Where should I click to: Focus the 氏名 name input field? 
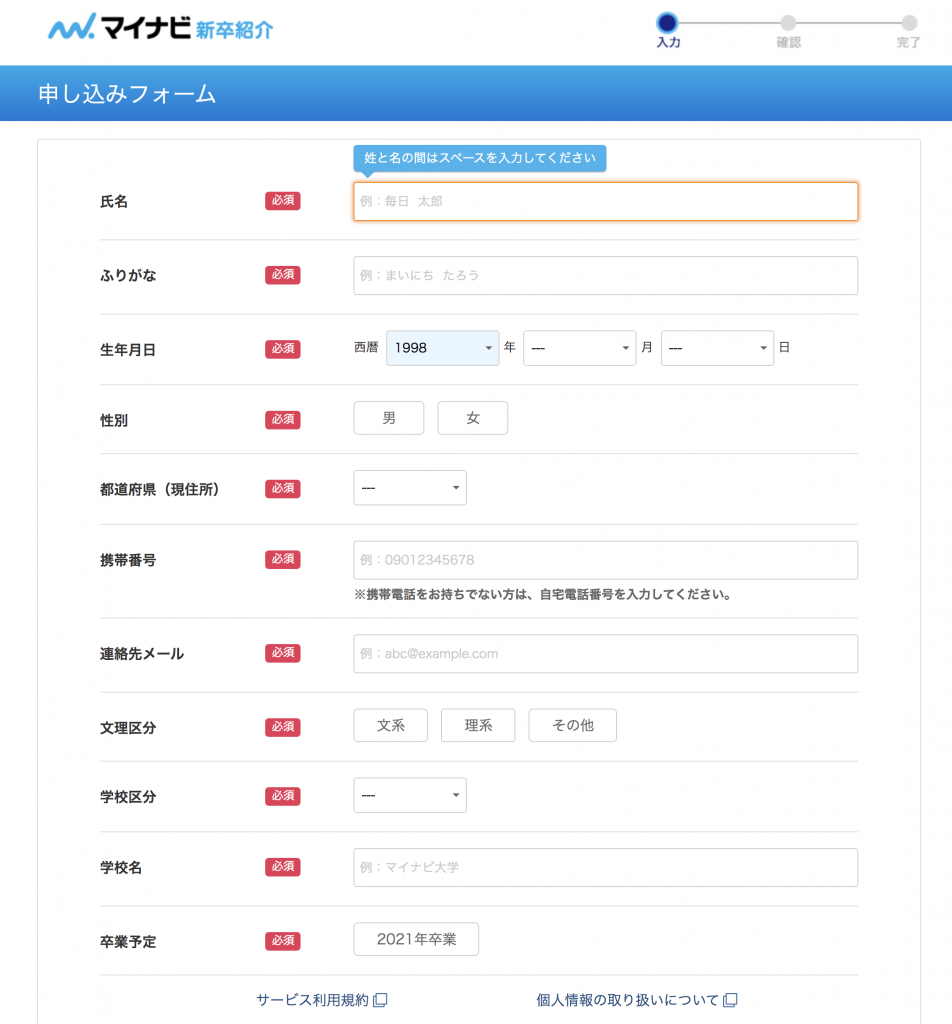point(606,201)
